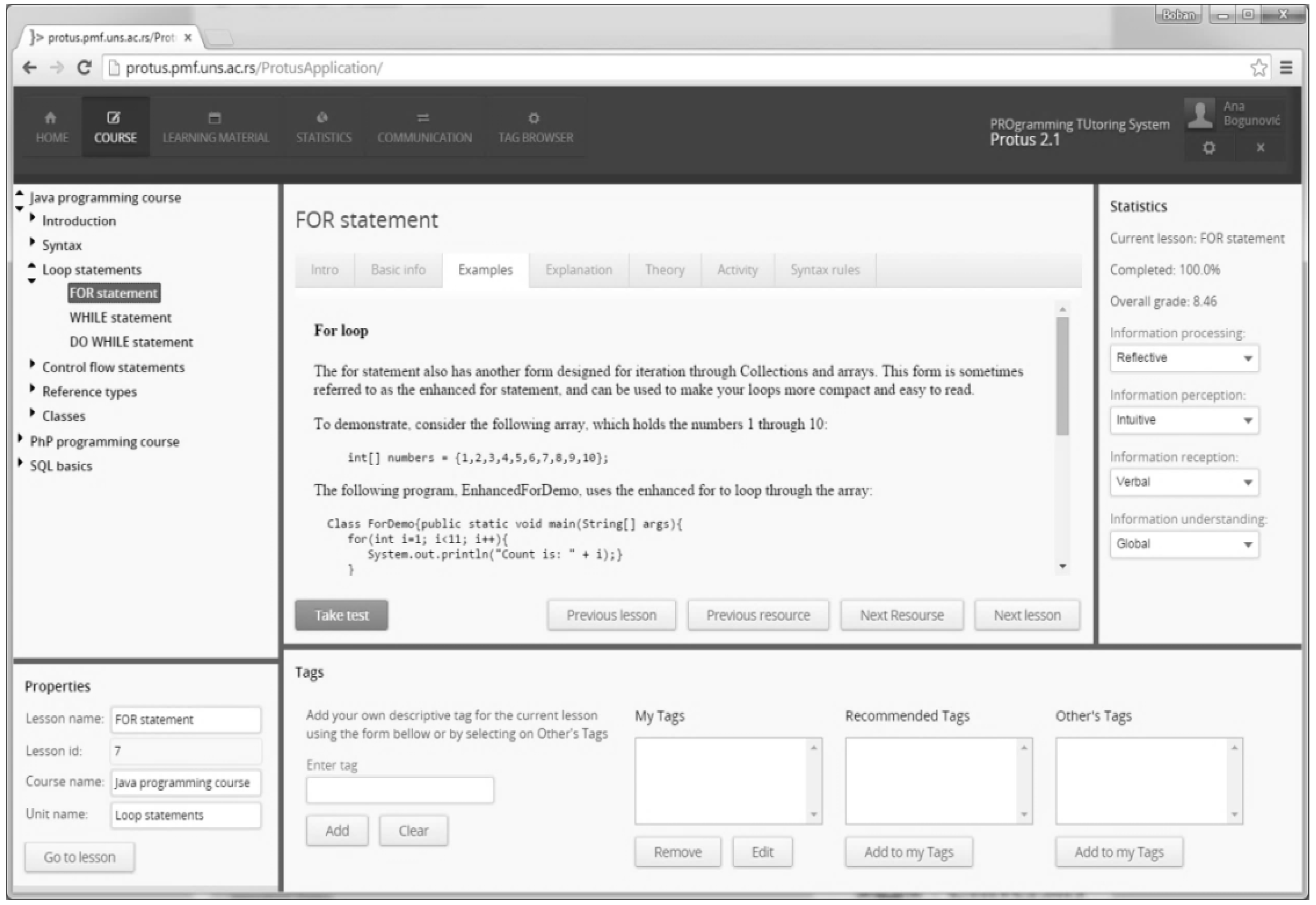Click the user settings gear icon
1316x905 pixels.
1209,148
